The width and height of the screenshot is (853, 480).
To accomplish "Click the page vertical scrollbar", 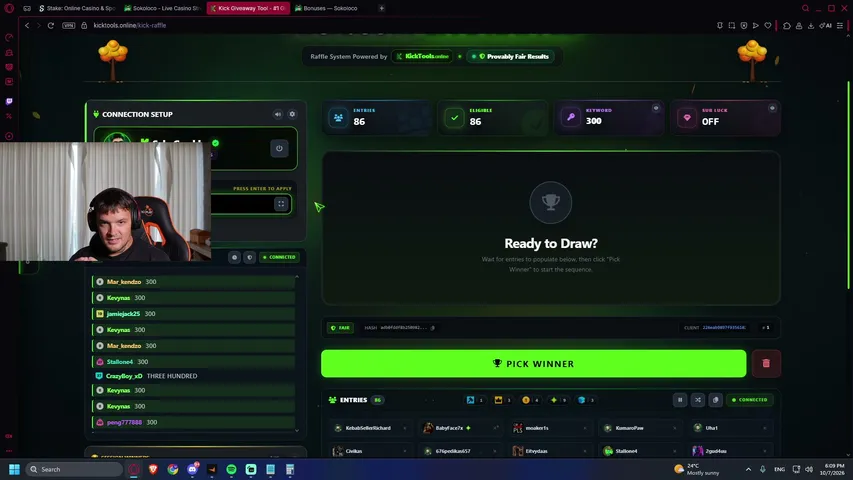I will [849, 185].
